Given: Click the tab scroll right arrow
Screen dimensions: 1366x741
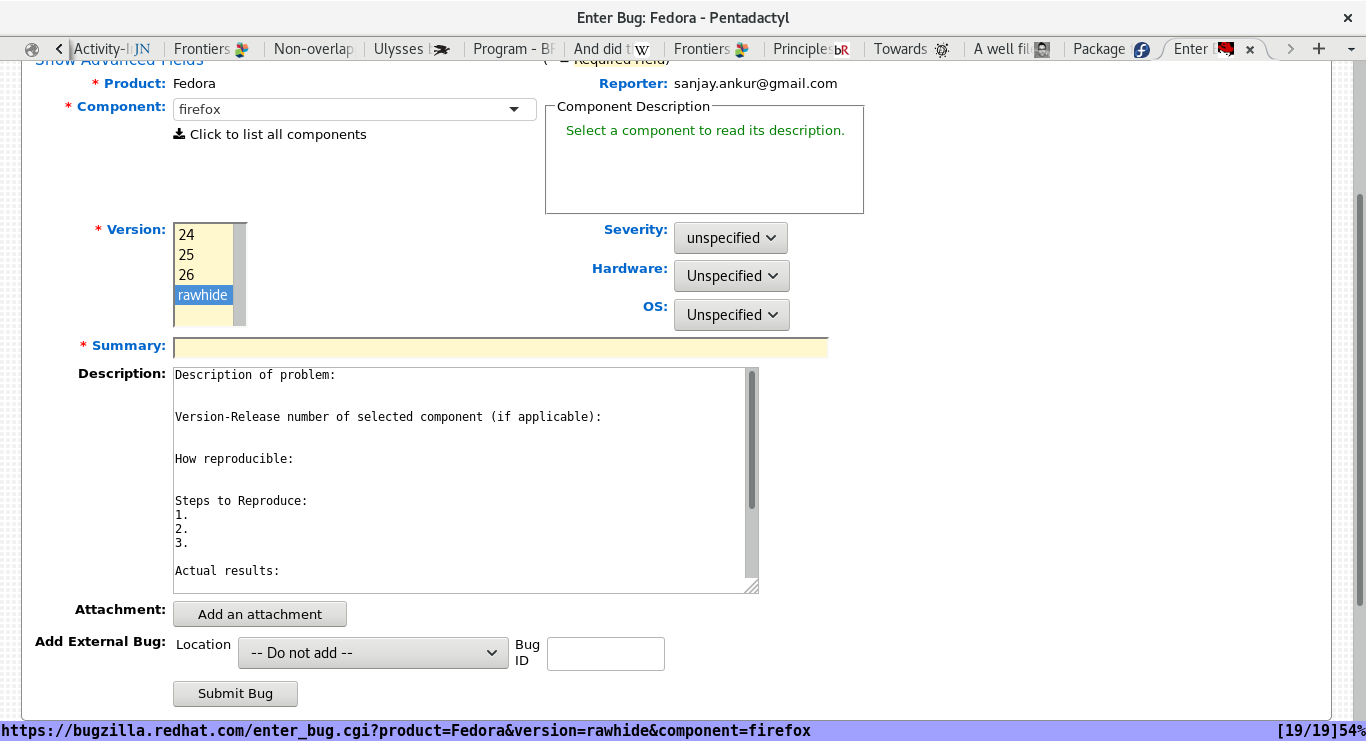Looking at the screenshot, I should pyautogui.click(x=1291, y=49).
